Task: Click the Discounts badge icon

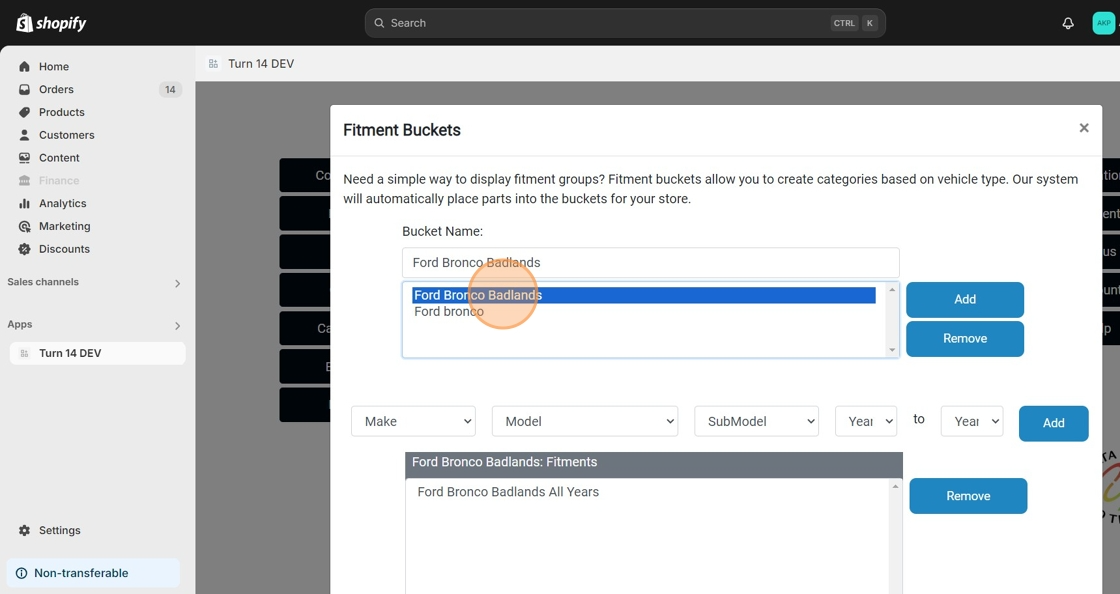Action: 24,249
